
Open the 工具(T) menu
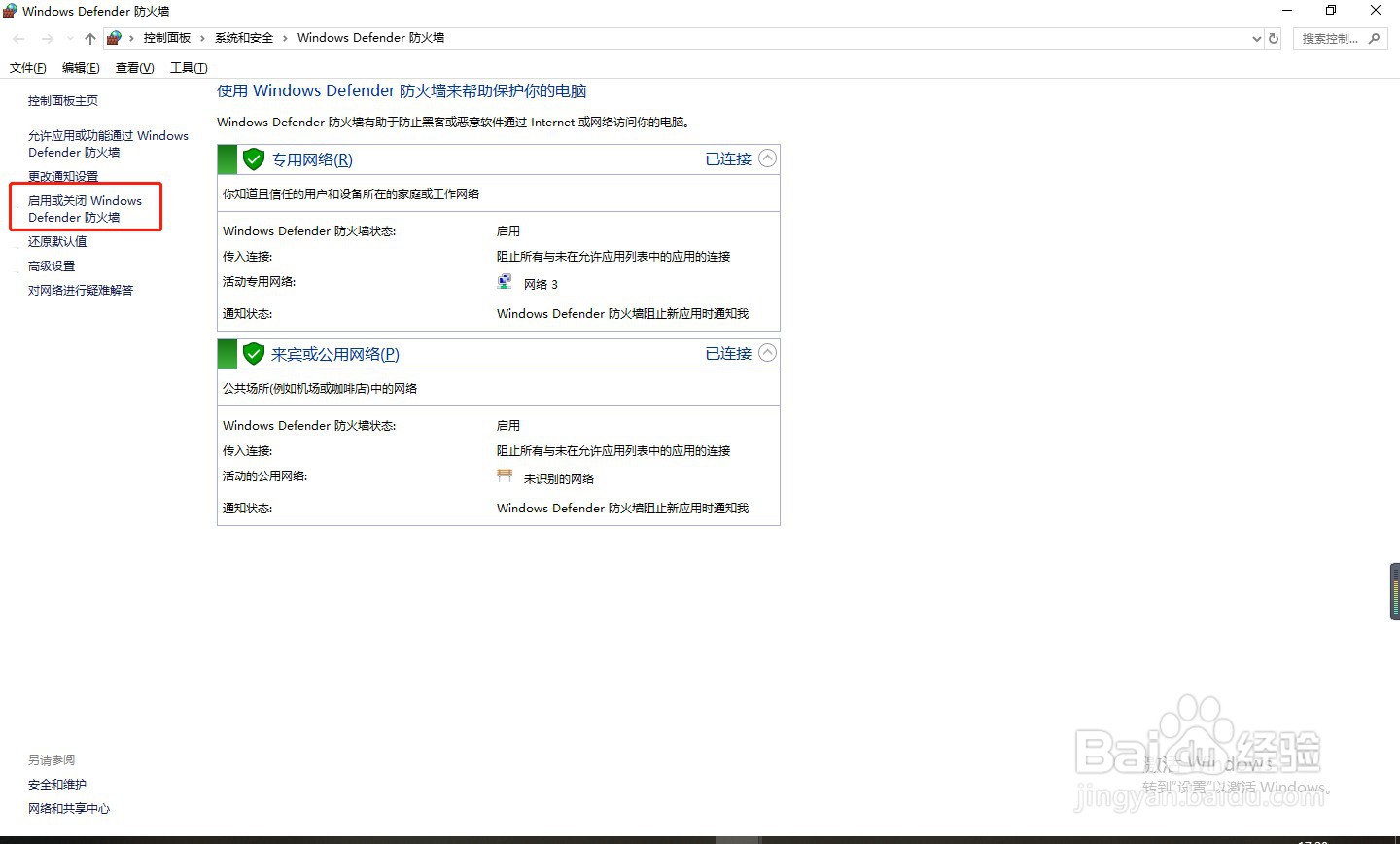coord(189,68)
